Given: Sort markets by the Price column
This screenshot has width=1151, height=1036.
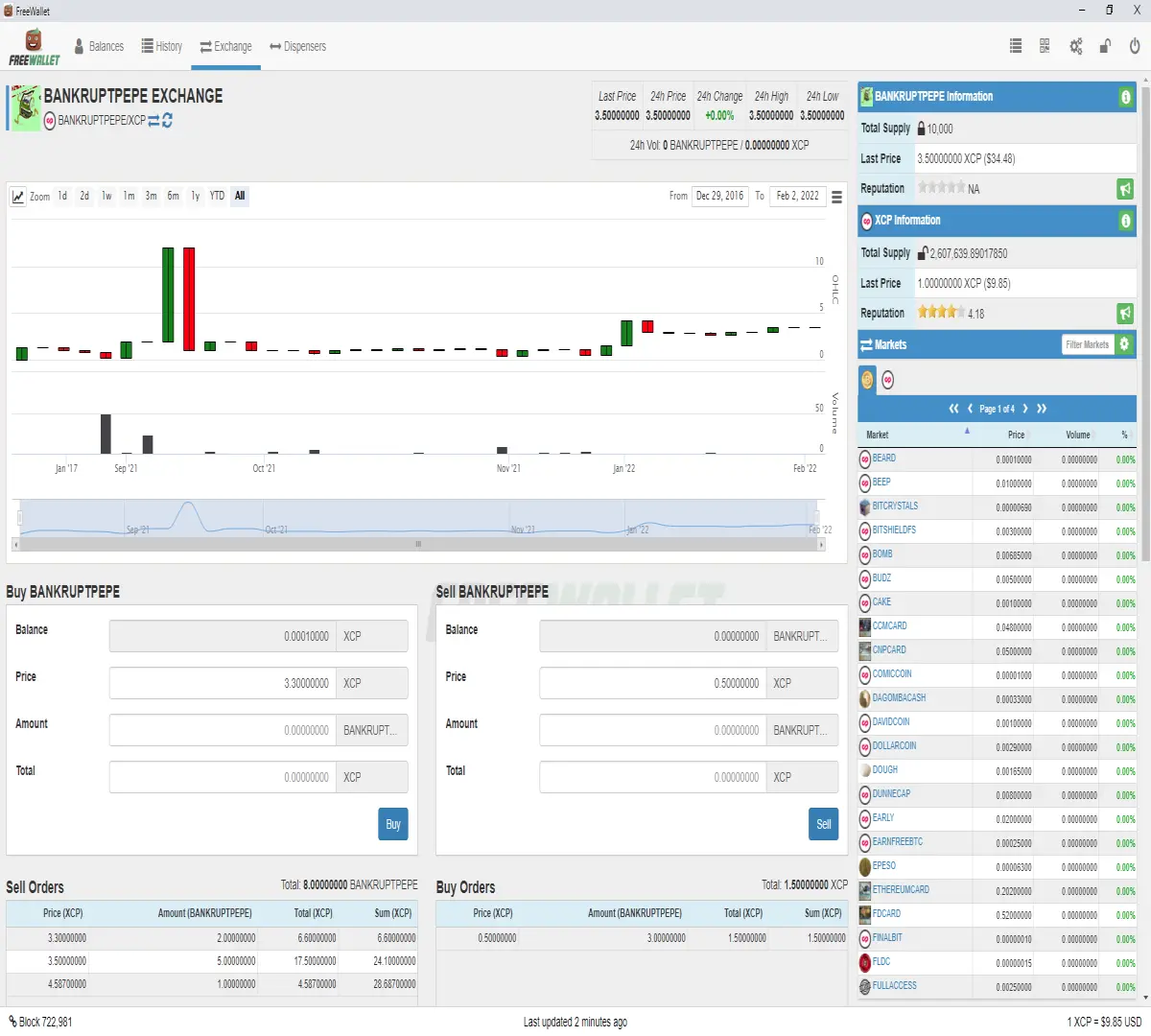Looking at the screenshot, I should tap(1004, 435).
